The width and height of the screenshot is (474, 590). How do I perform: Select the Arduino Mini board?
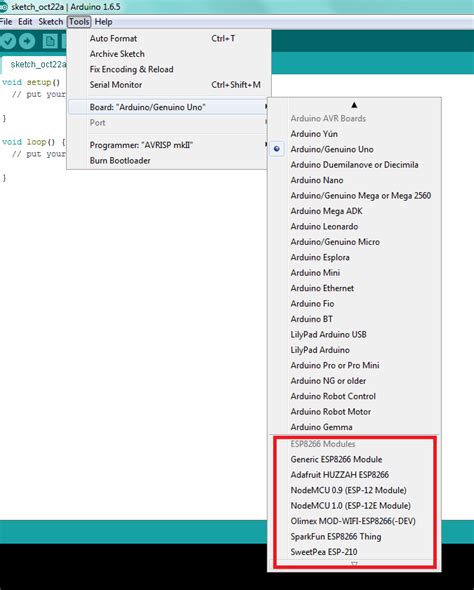[x=355, y=272]
